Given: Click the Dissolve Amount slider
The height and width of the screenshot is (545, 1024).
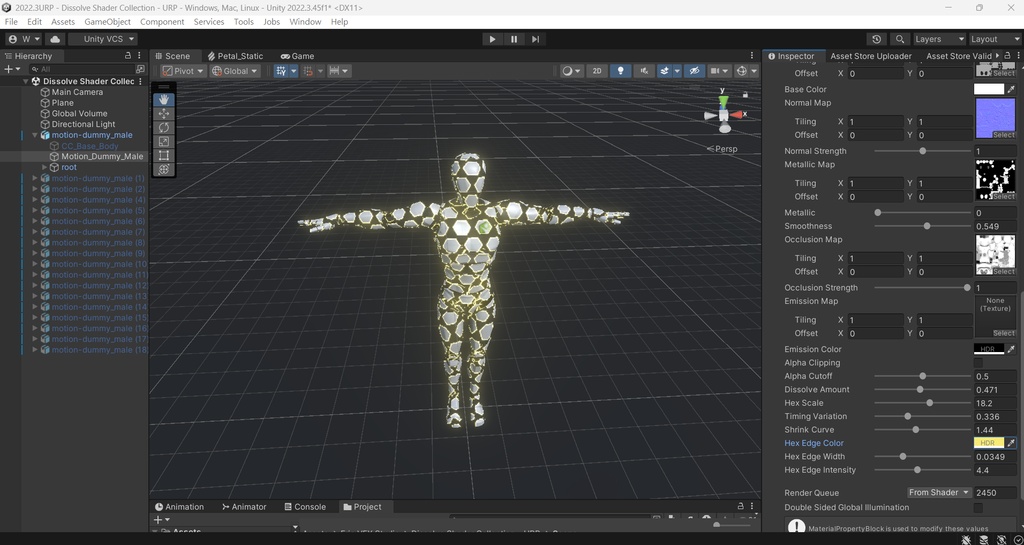Looking at the screenshot, I should point(922,390).
